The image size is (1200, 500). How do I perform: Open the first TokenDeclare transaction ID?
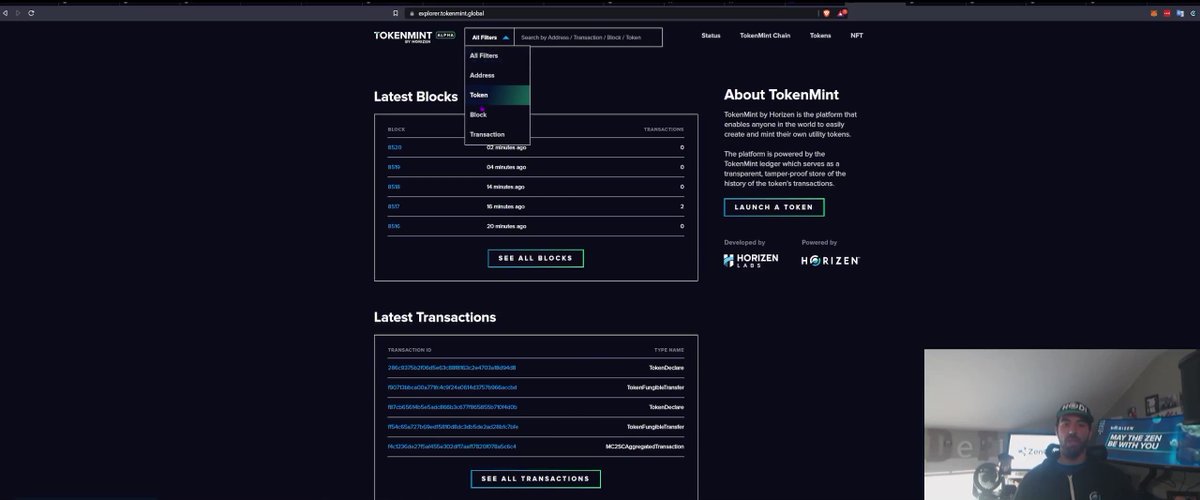click(x=452, y=368)
